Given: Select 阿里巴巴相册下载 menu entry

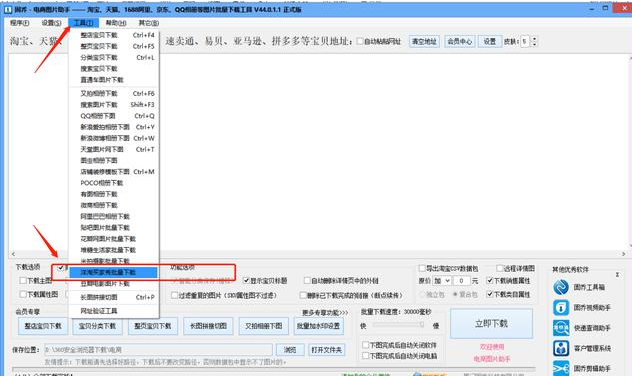Looking at the screenshot, I should tap(114, 217).
